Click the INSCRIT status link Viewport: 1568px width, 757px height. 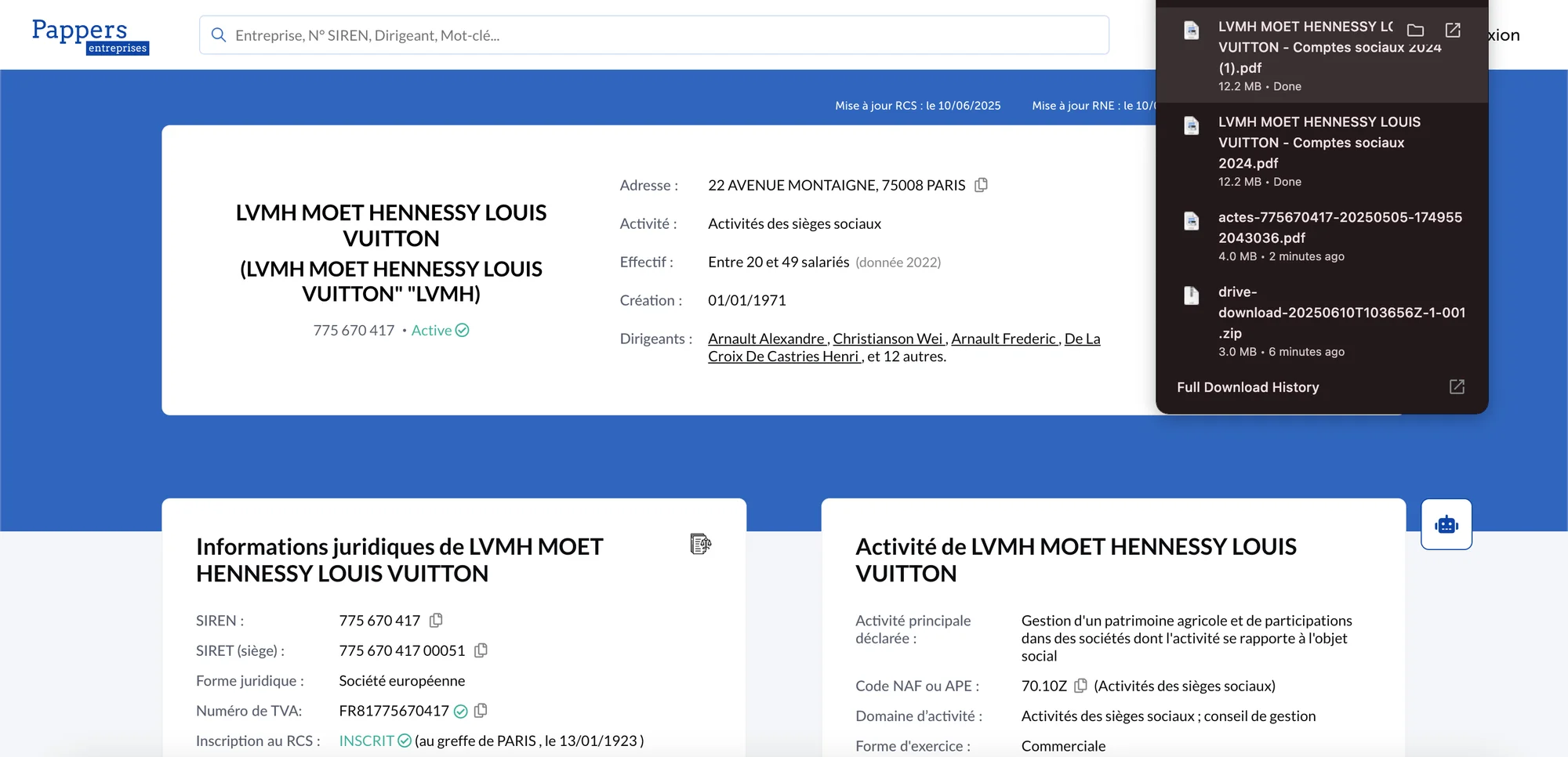[366, 741]
